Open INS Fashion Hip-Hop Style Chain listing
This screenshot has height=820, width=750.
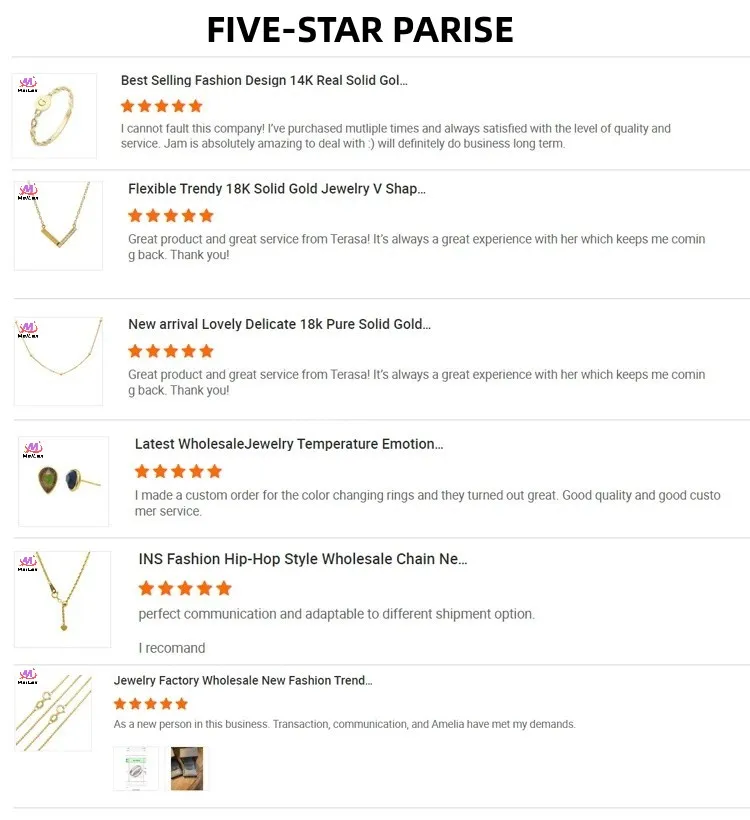(x=303, y=559)
